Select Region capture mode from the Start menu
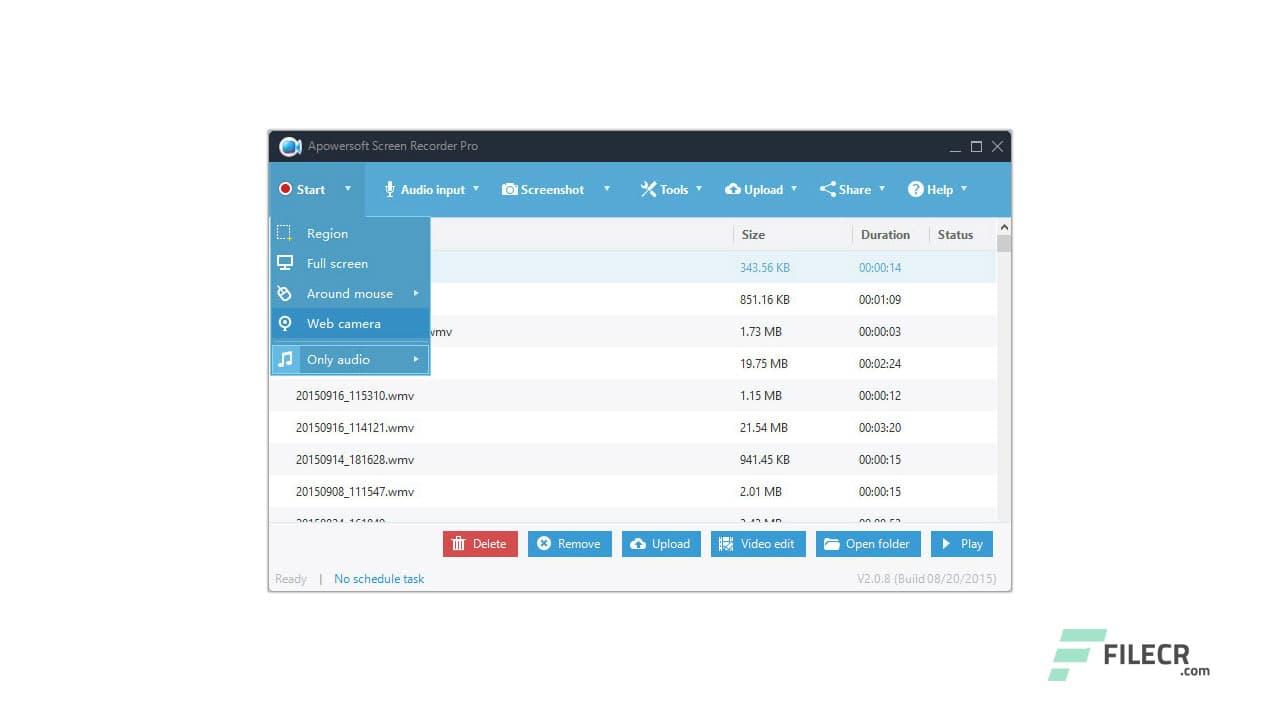This screenshot has width=1280, height=720. [x=327, y=233]
